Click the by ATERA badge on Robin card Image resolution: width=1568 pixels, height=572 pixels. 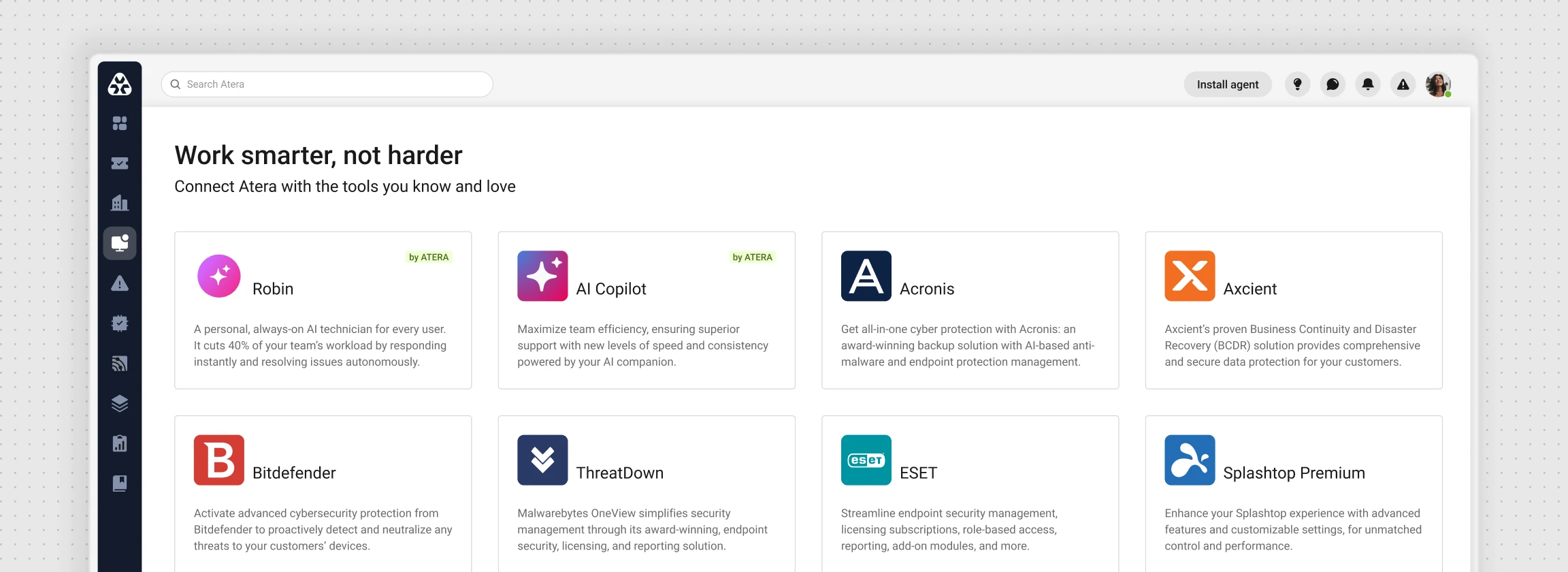(x=429, y=257)
